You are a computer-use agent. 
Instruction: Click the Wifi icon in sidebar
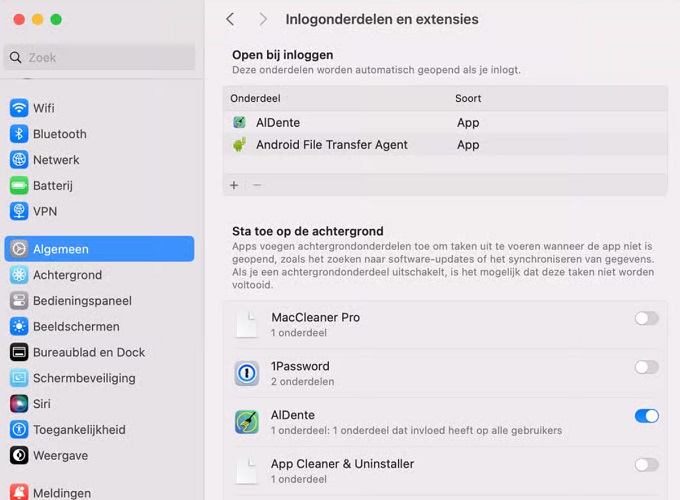click(x=19, y=108)
